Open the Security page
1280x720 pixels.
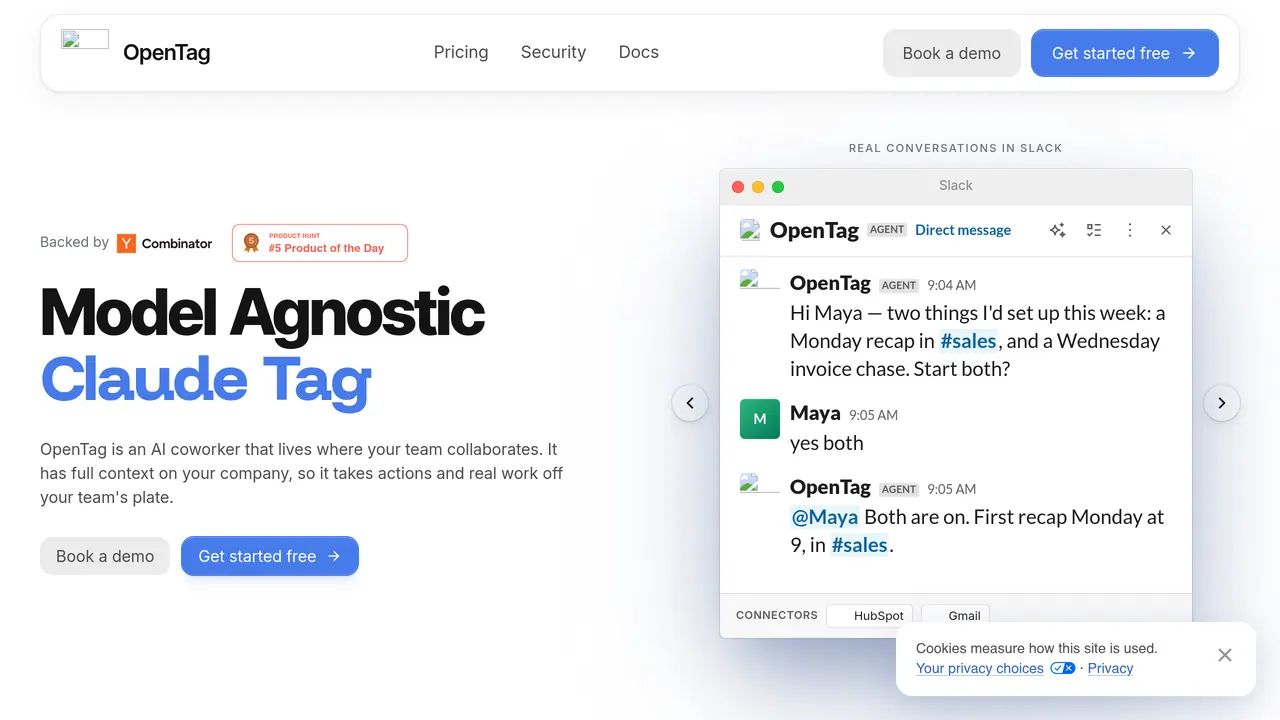(x=553, y=52)
